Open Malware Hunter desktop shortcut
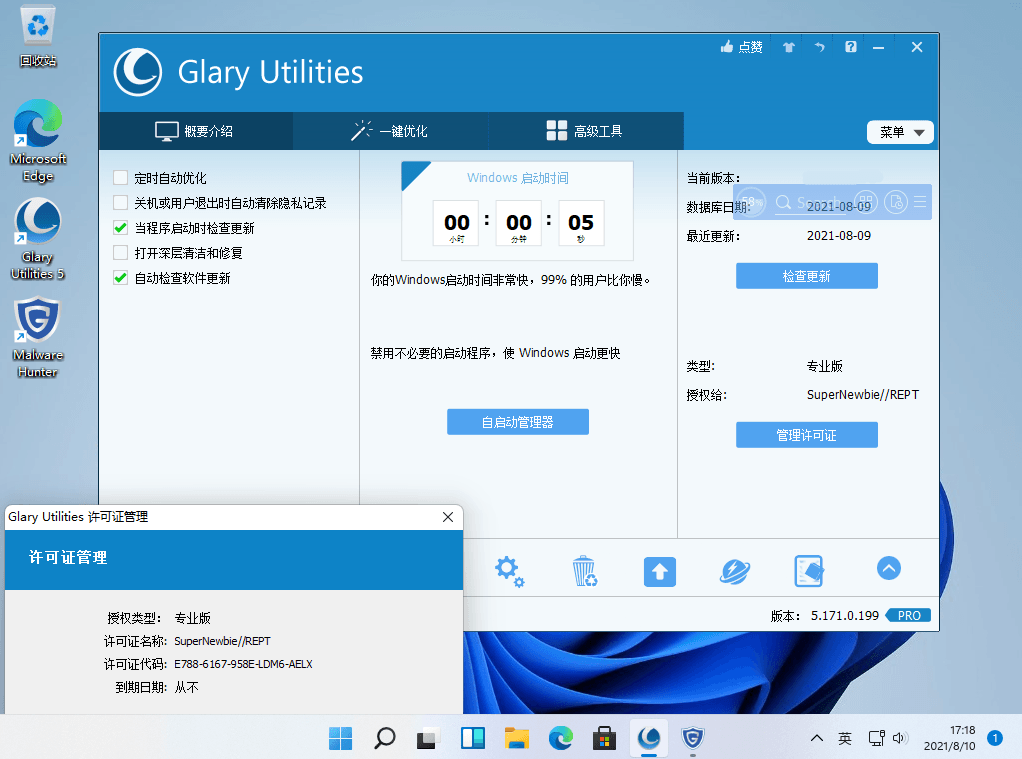The width and height of the screenshot is (1022, 759). tap(38, 337)
